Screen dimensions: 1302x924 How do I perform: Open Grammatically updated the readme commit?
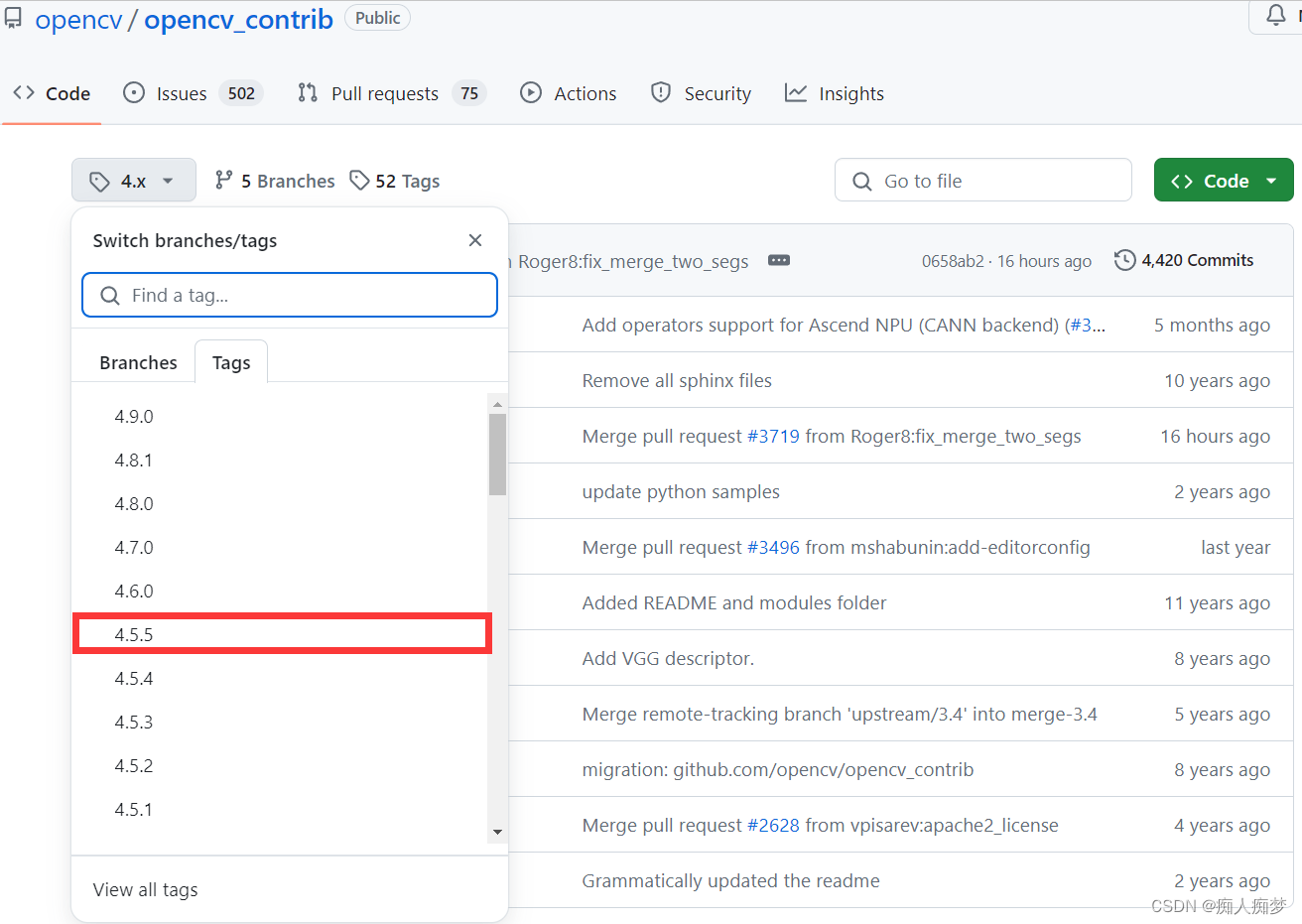[x=730, y=880]
